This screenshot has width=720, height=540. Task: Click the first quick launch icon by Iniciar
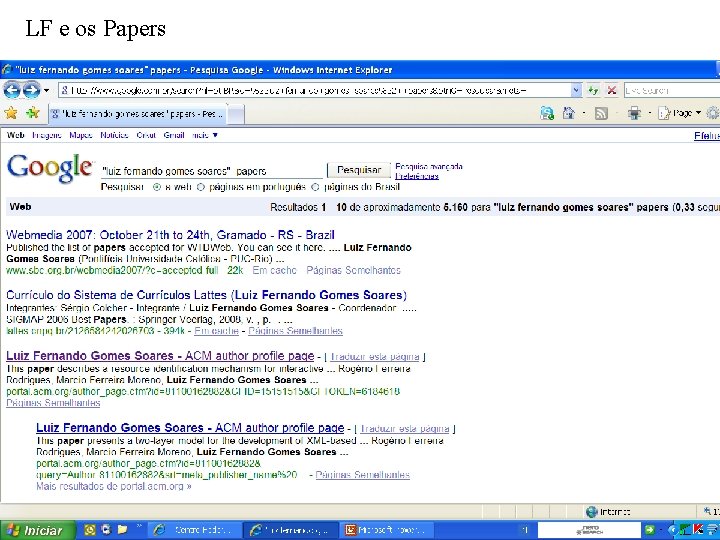90,530
